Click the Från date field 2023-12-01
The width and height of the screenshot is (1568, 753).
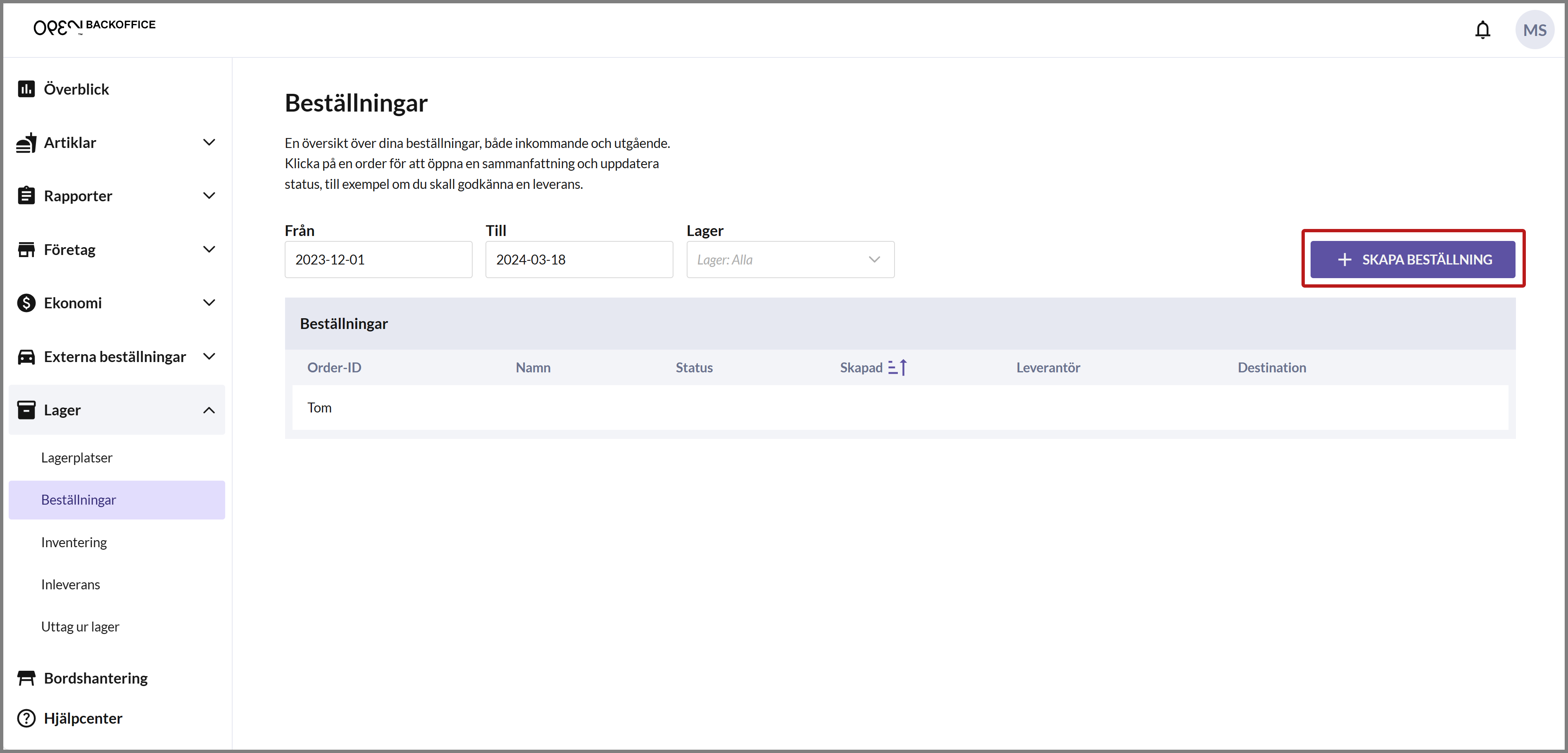378,259
